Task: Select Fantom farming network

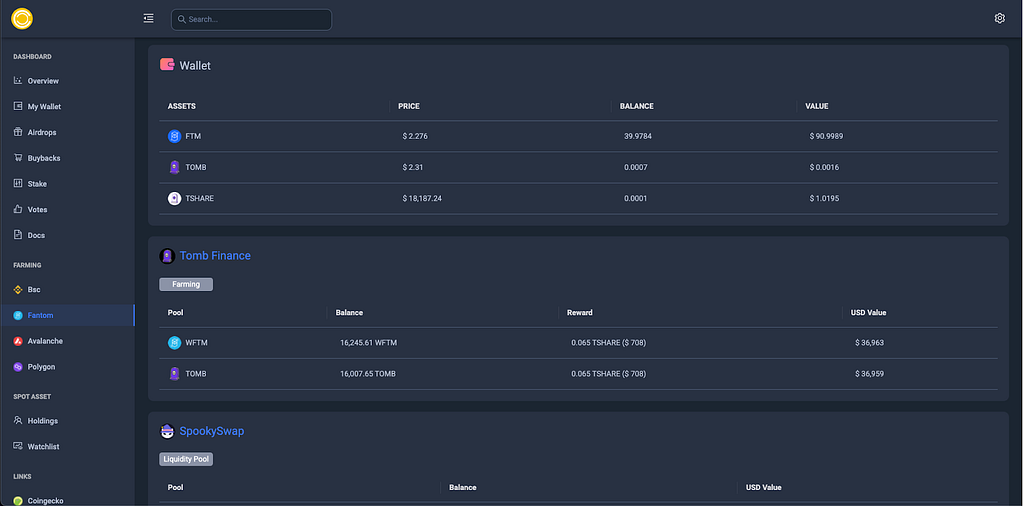Action: [x=40, y=315]
